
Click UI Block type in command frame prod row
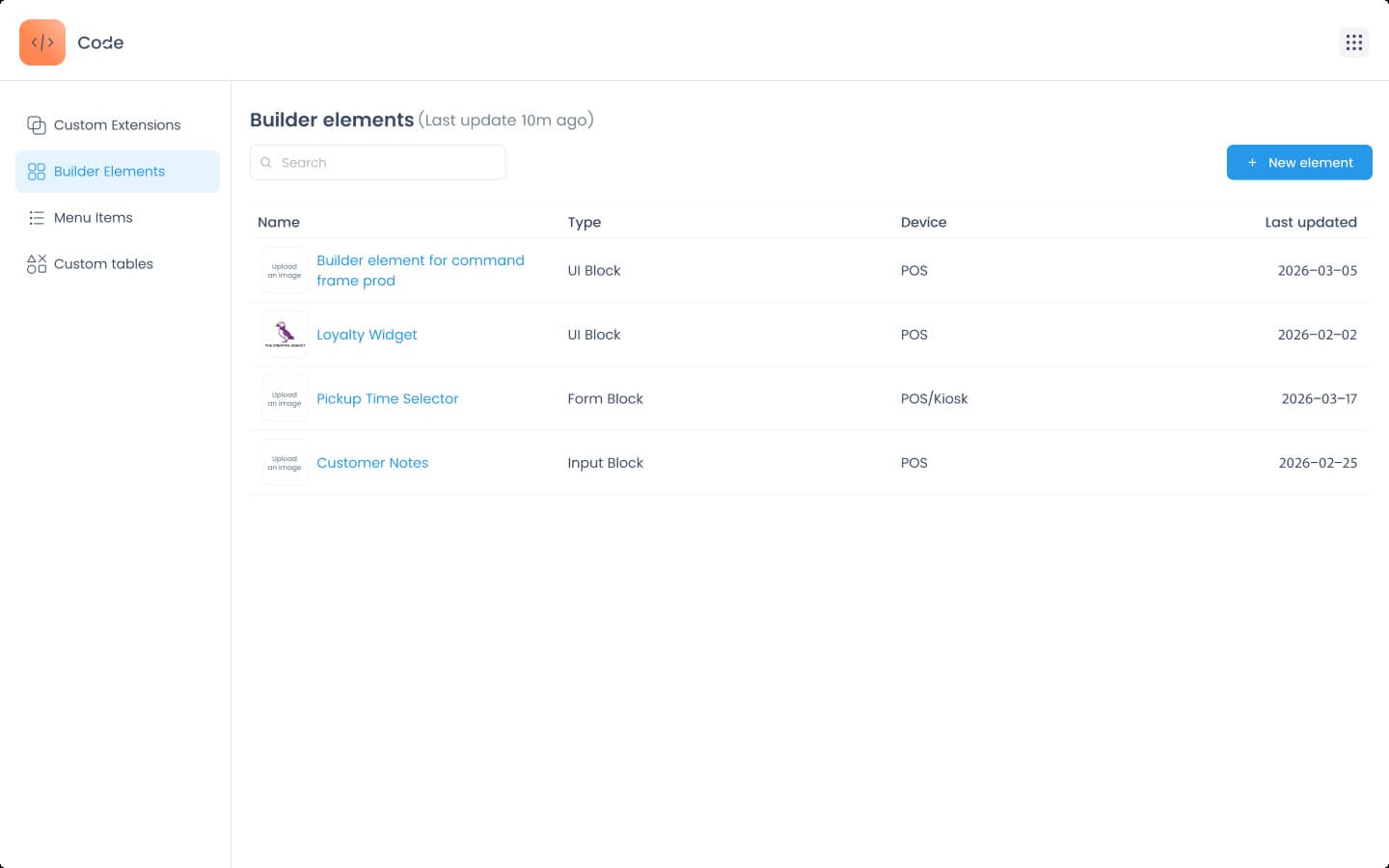(594, 270)
